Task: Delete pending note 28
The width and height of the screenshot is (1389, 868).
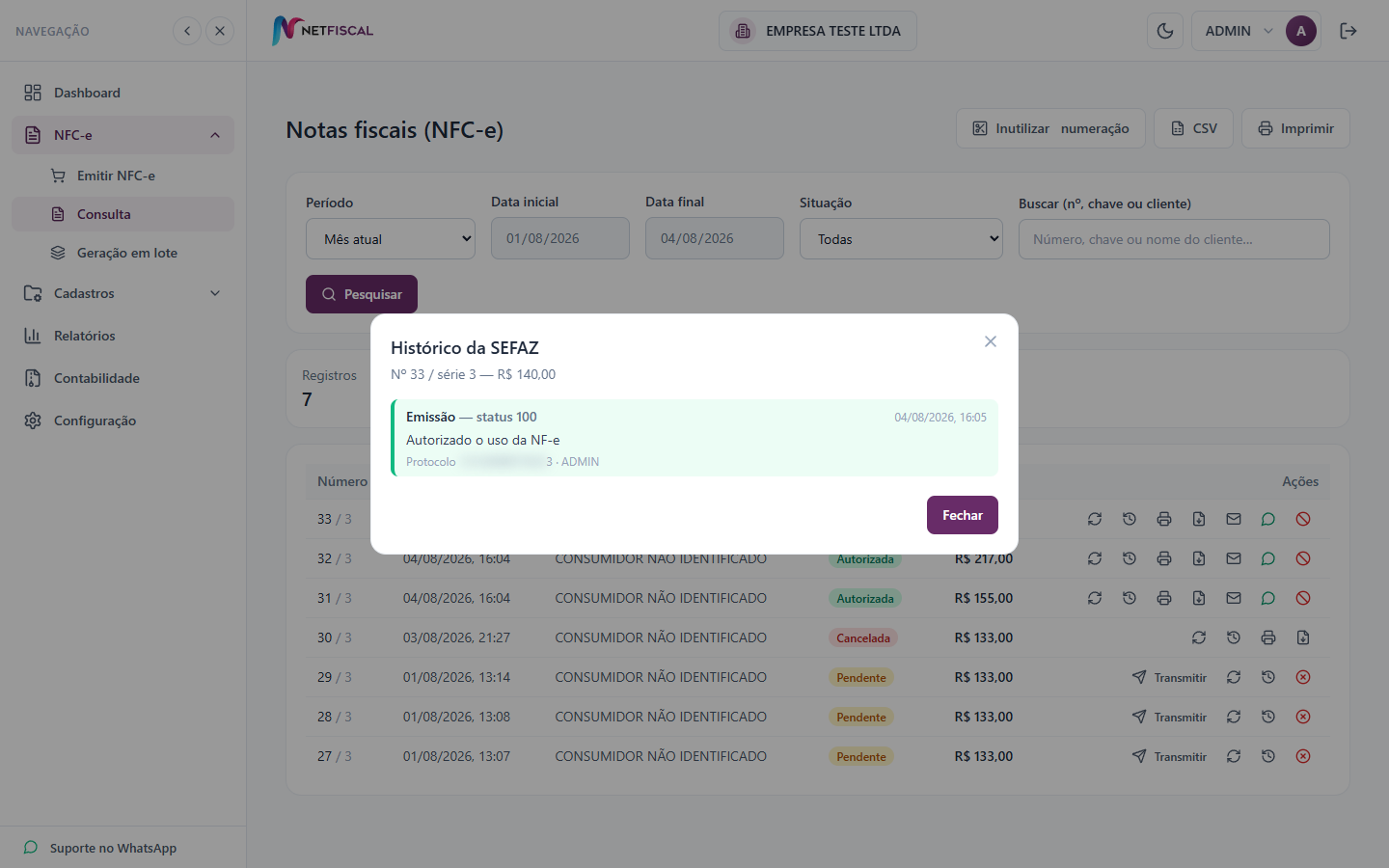Action: point(1303,717)
